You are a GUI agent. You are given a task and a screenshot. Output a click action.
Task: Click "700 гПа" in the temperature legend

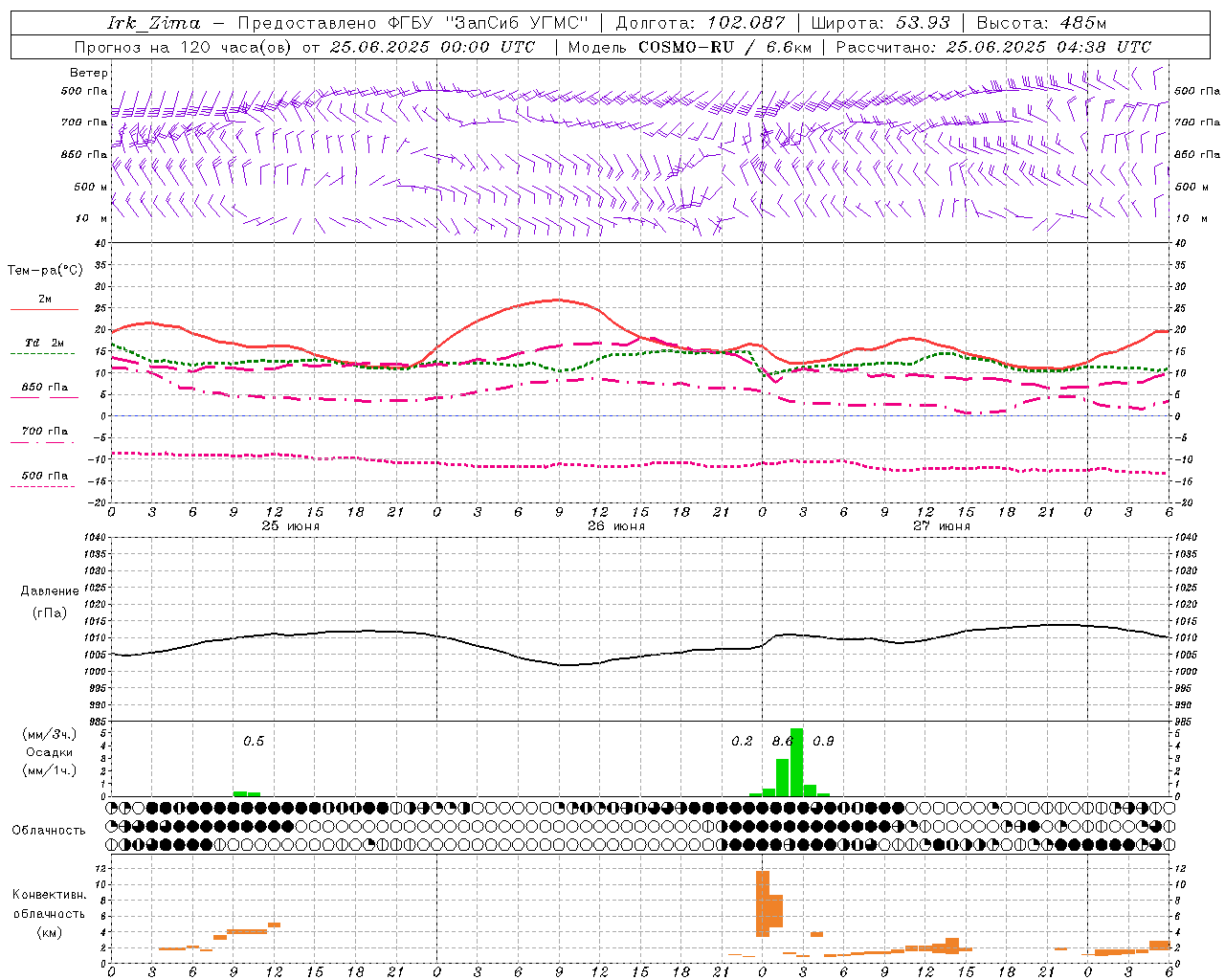pos(44,432)
